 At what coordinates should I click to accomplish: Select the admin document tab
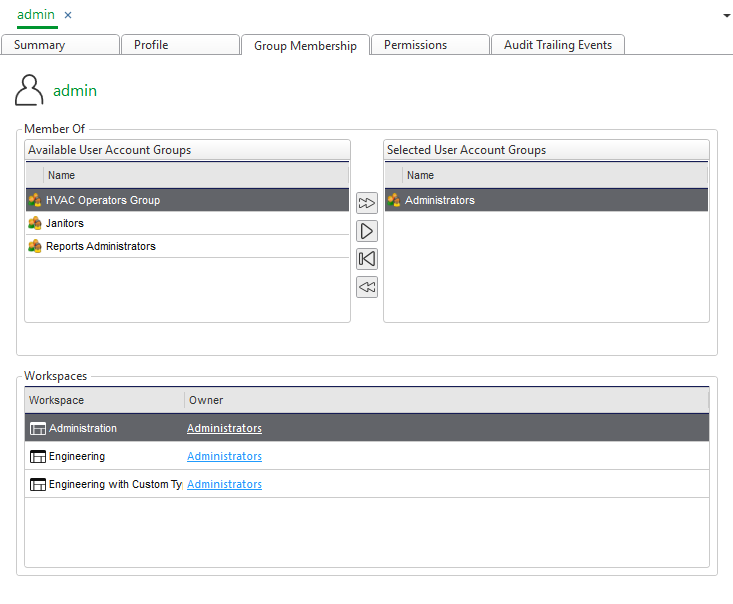pyautogui.click(x=36, y=15)
